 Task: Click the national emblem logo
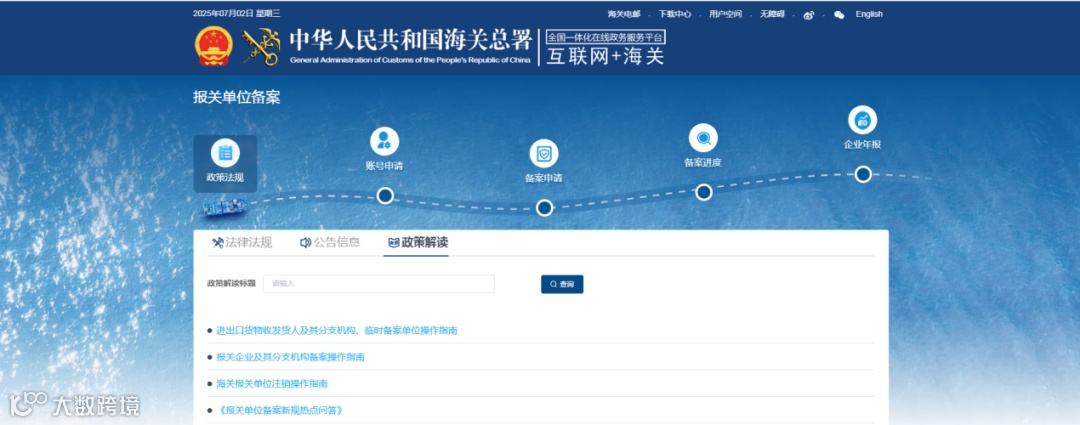pos(214,46)
